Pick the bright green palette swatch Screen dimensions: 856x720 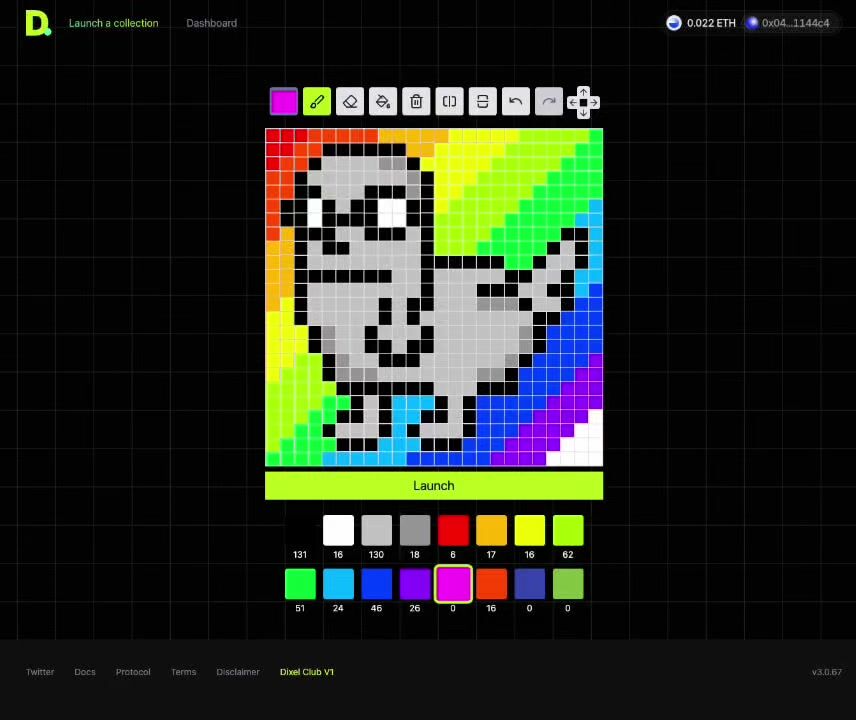[x=300, y=584]
